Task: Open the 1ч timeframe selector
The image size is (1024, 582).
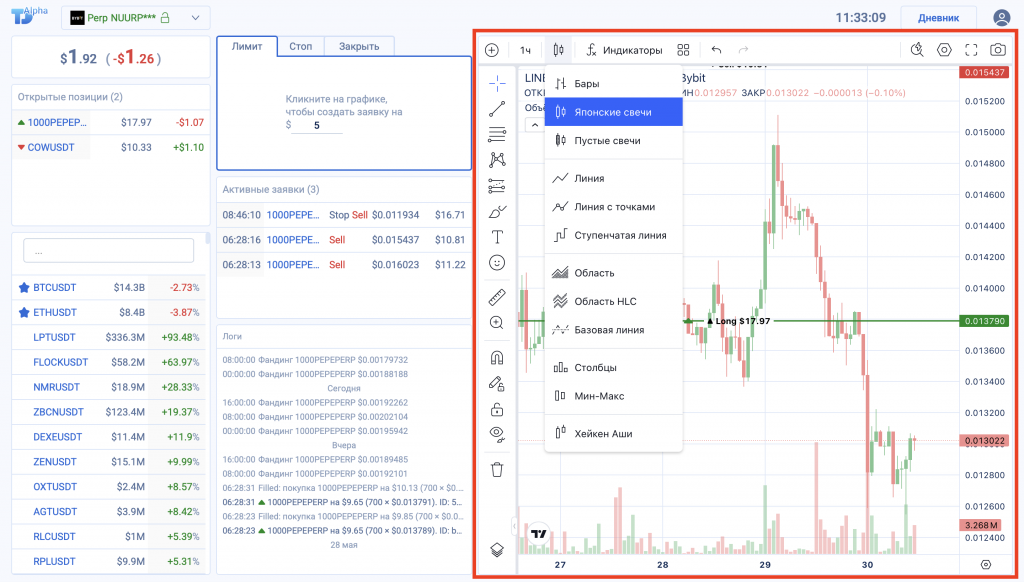Action: (x=525, y=50)
